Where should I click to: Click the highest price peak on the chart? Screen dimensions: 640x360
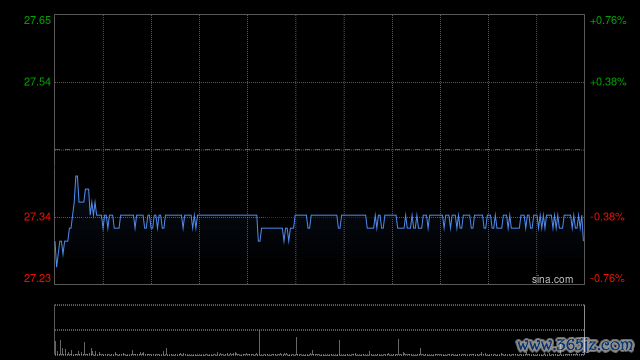click(76, 177)
